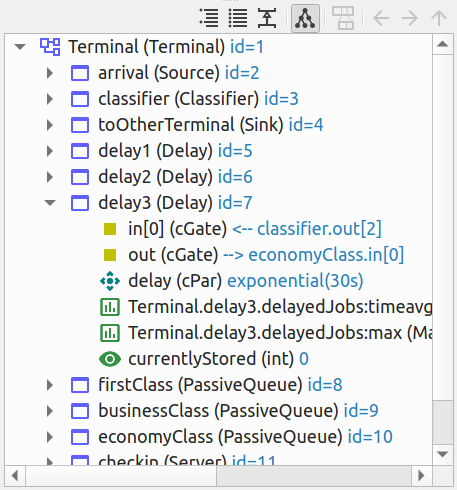Screen dimensions: 457x490
Task: Click the currentlyStored eye watch icon
Action: point(110,359)
